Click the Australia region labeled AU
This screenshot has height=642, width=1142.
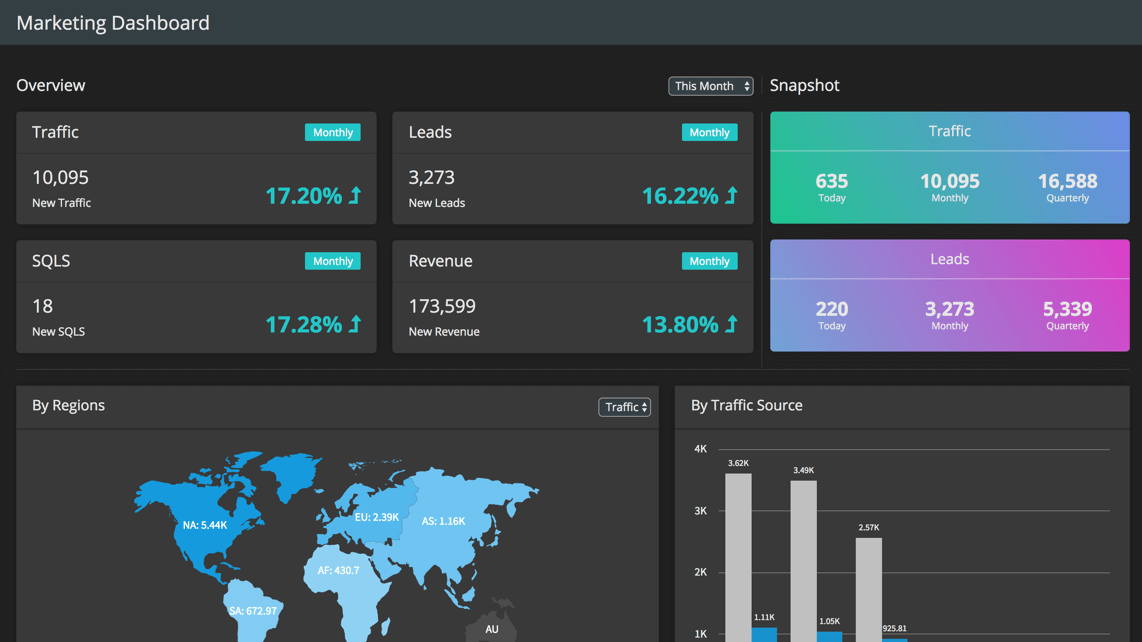(x=492, y=628)
